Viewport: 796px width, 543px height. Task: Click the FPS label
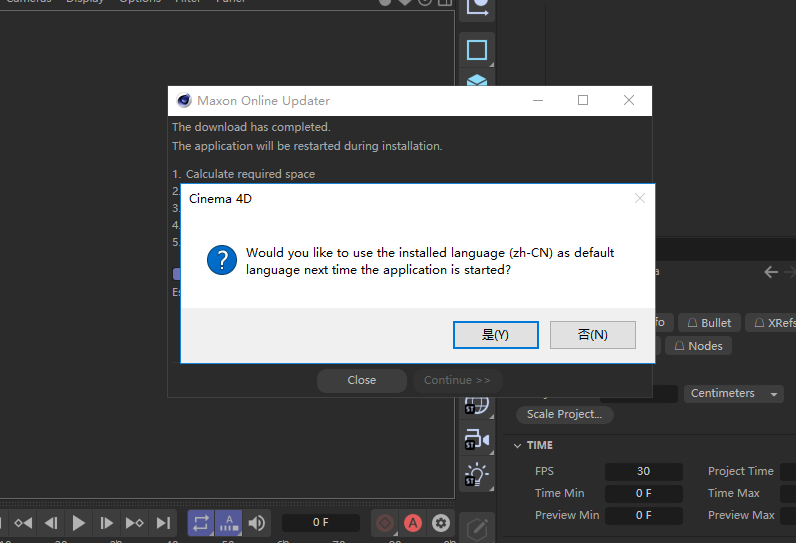pyautogui.click(x=544, y=471)
